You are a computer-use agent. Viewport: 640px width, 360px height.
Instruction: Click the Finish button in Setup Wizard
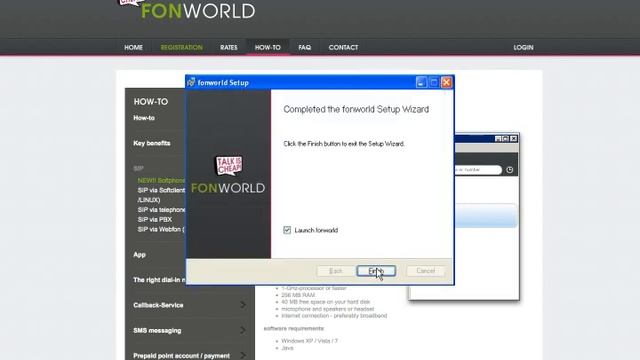pyautogui.click(x=376, y=271)
